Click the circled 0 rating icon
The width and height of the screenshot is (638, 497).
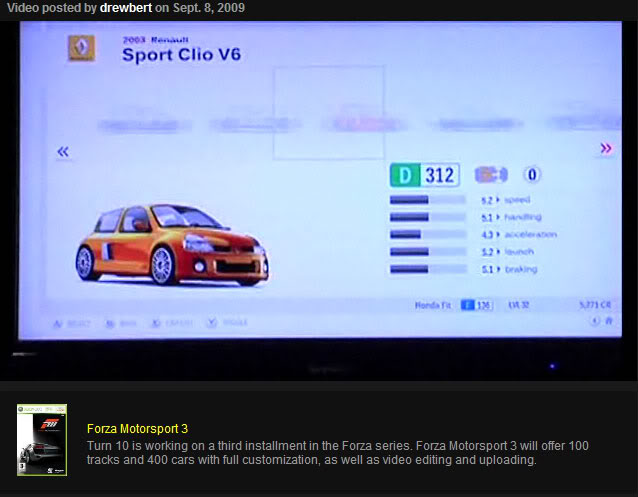click(x=532, y=175)
